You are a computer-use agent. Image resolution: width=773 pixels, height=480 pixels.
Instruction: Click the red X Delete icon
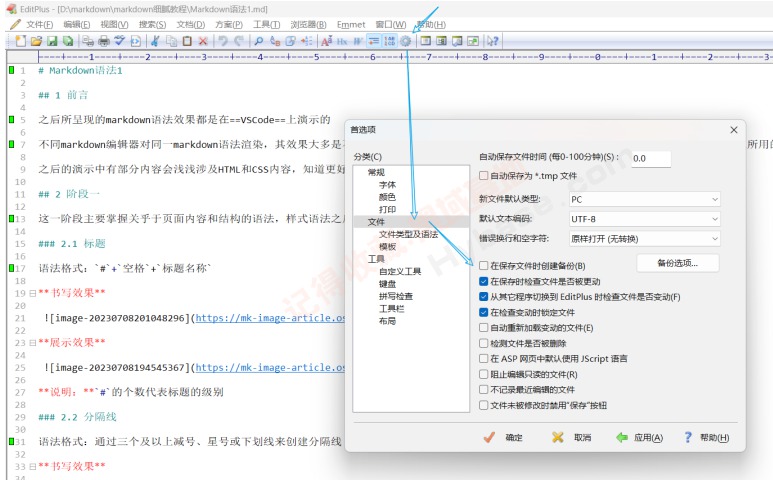tap(203, 41)
